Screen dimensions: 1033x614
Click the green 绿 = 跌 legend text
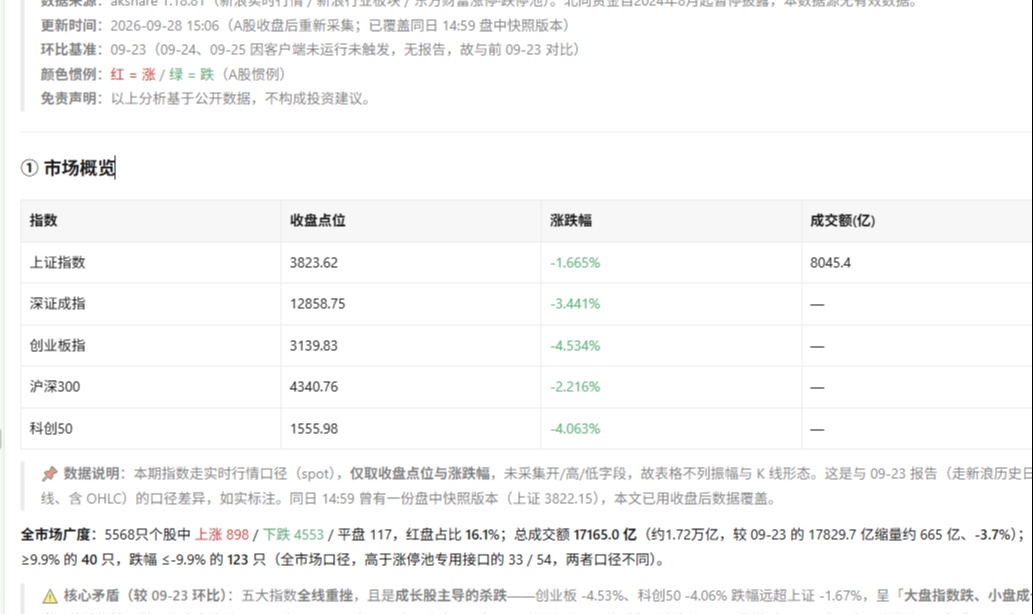pos(192,74)
